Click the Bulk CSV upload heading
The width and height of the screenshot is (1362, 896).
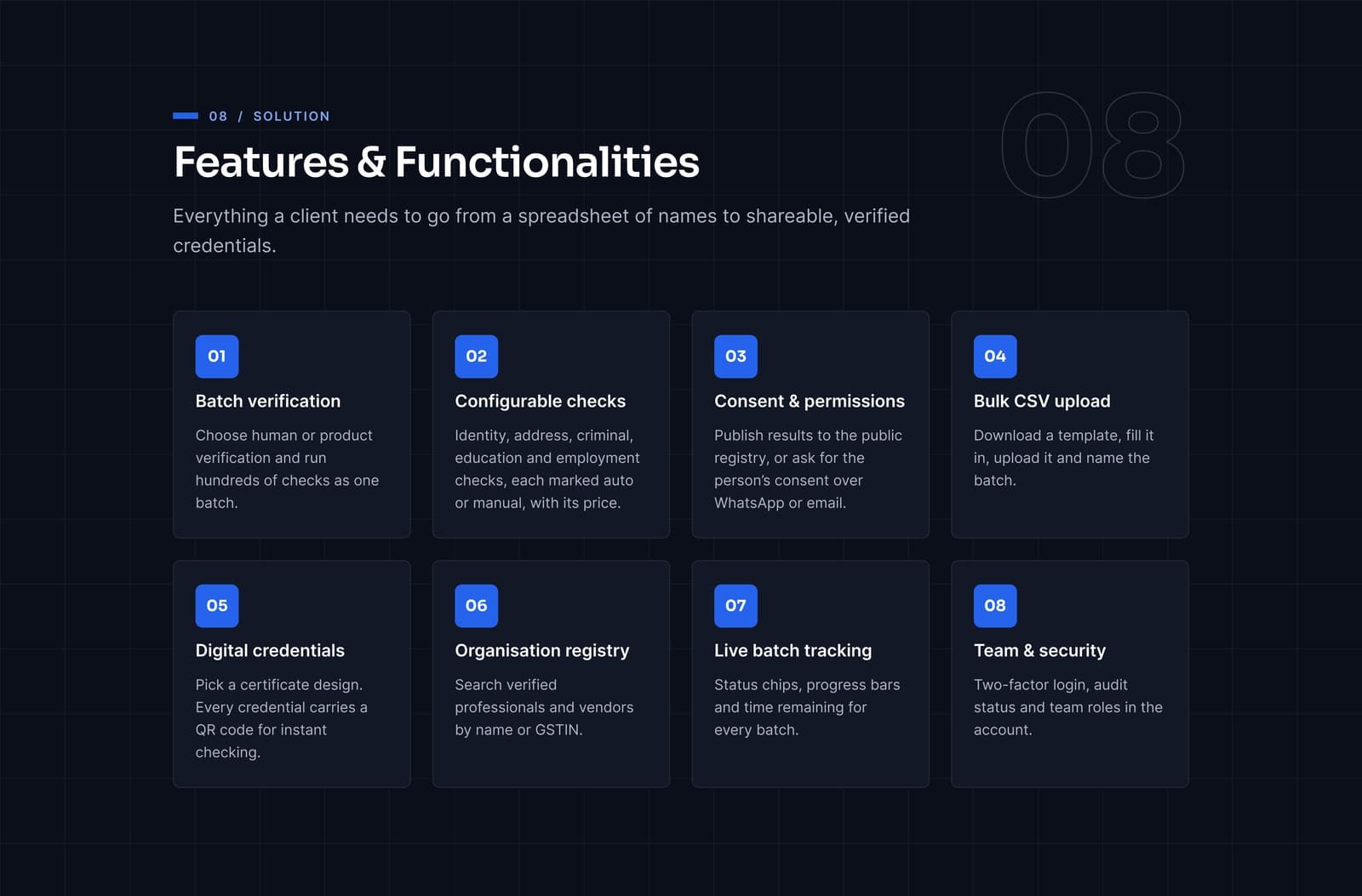[x=1042, y=401]
